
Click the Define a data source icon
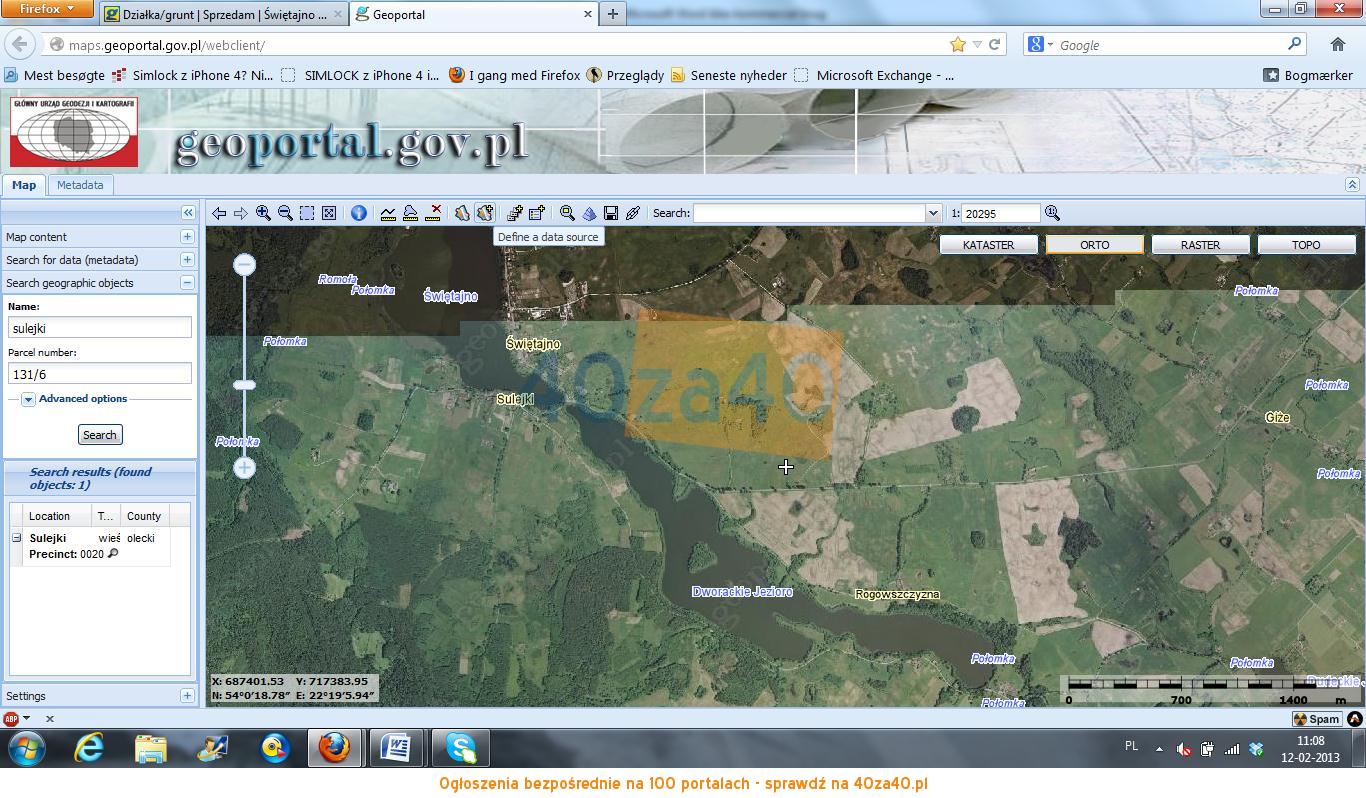(x=485, y=213)
